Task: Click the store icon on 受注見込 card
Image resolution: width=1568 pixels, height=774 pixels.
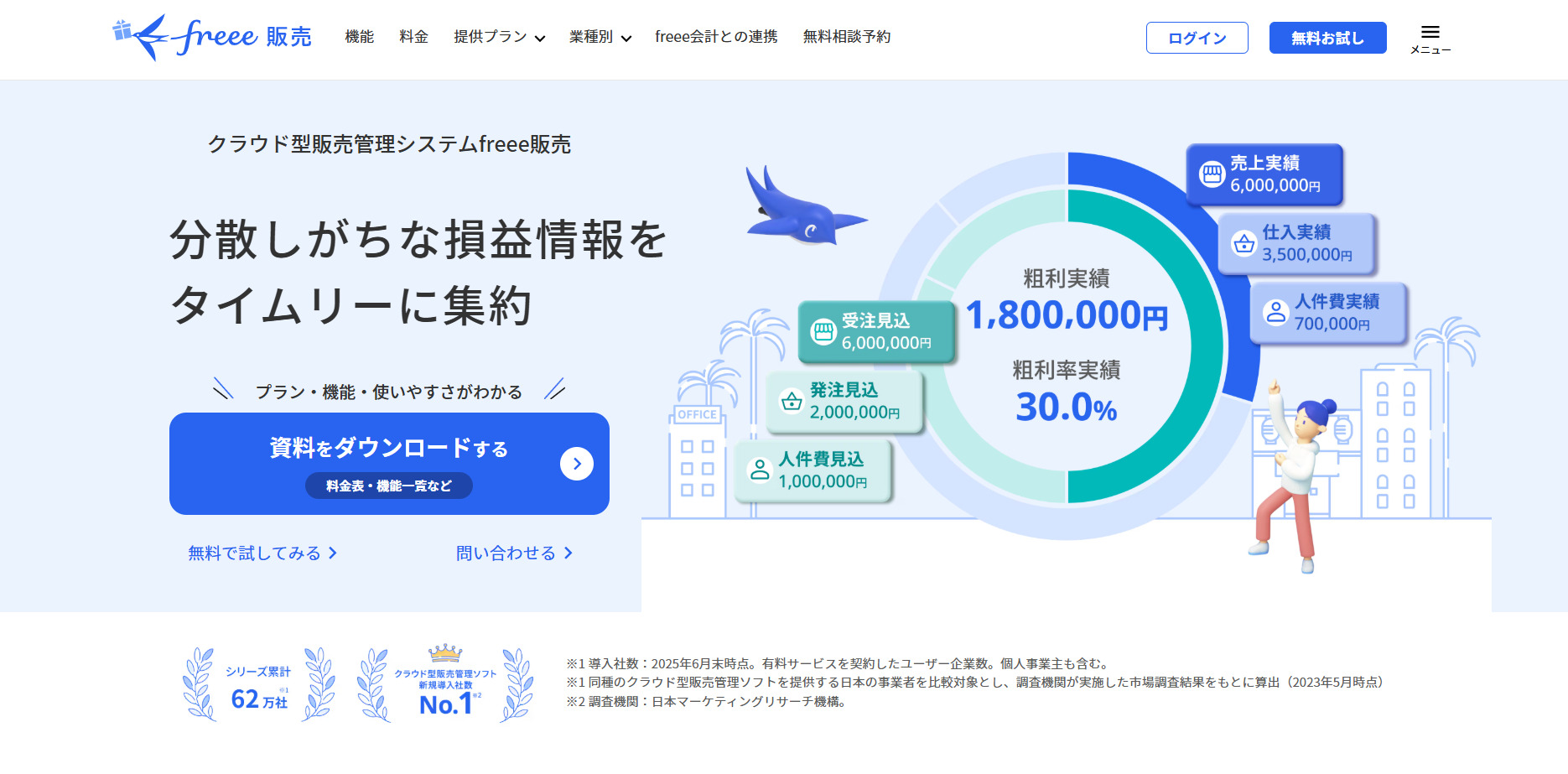Action: pos(823,332)
